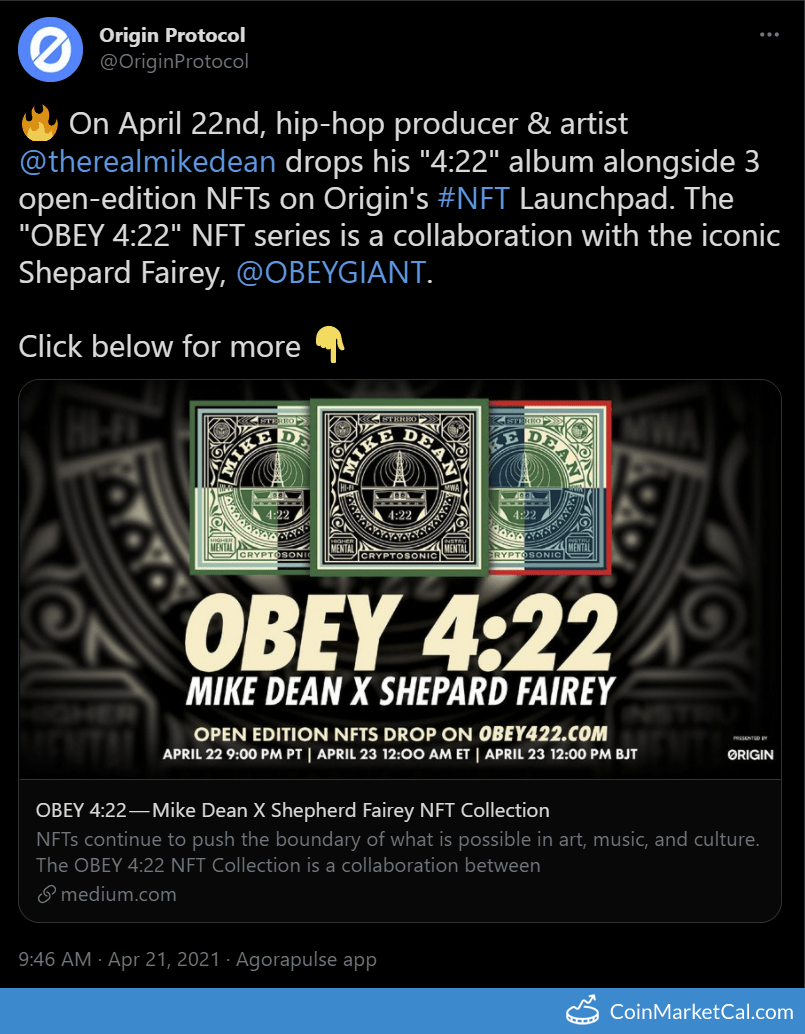805x1034 pixels.
Task: Click the fire emoji in tweet
Action: point(40,124)
